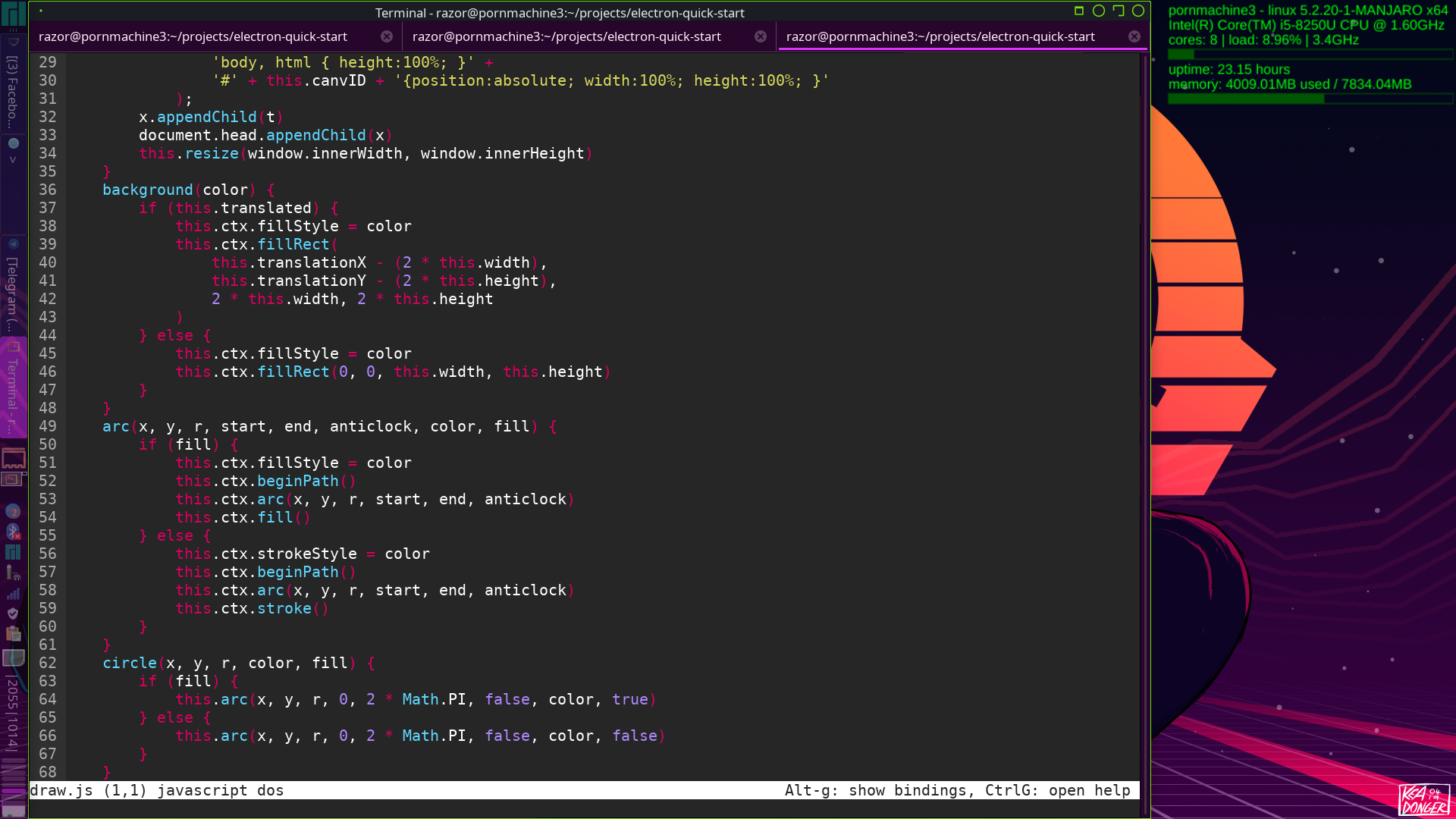Click 'background(color)' on line 36
1456x819 pixels.
tap(179, 190)
